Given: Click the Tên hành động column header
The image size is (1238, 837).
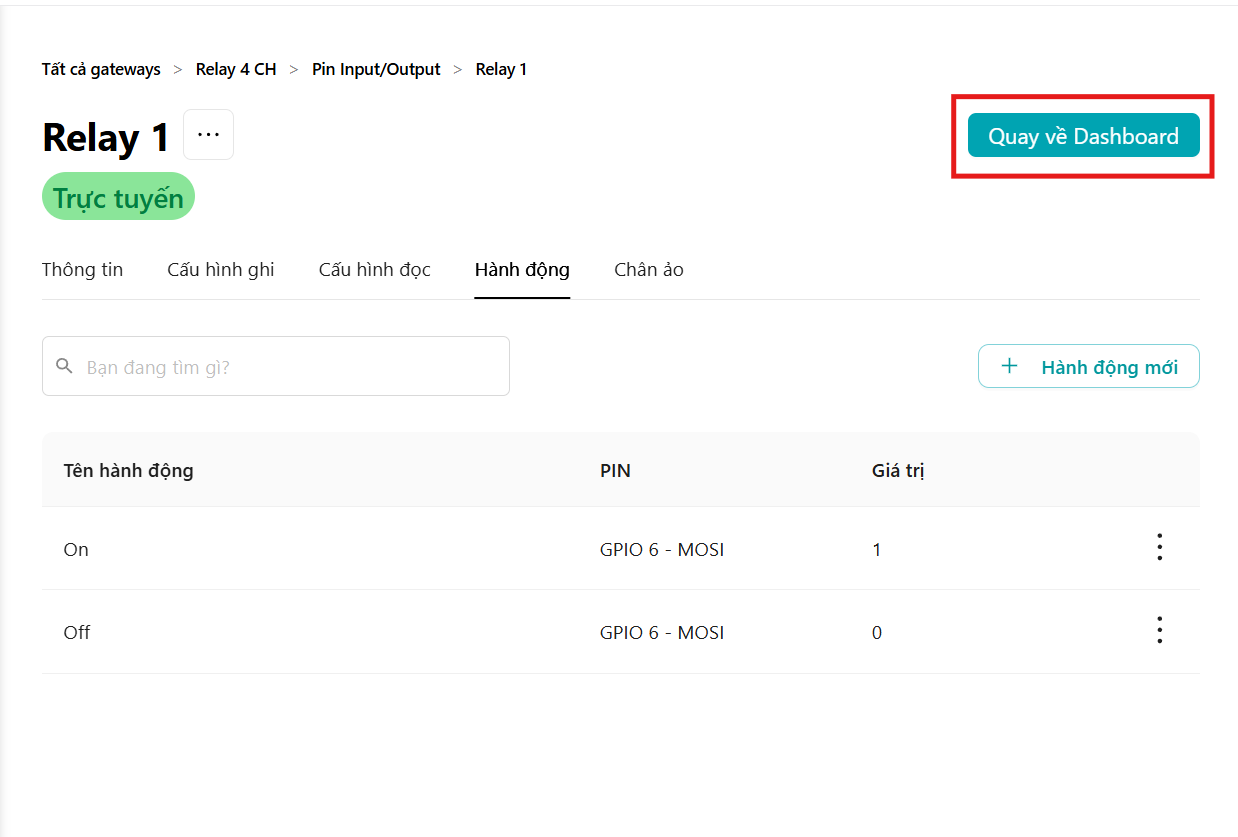Looking at the screenshot, I should coord(128,470).
